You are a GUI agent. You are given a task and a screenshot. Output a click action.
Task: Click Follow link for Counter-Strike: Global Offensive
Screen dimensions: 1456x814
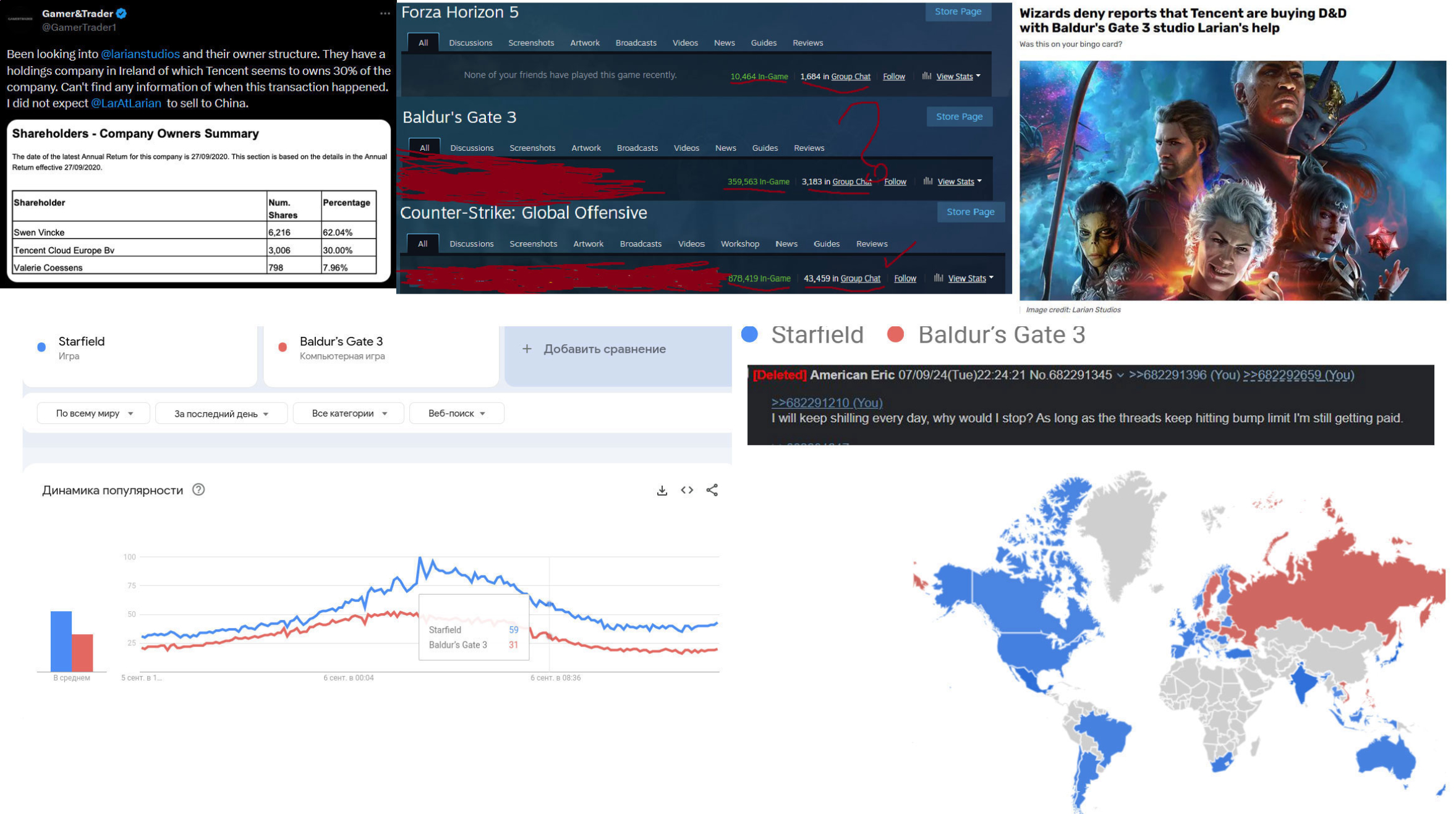click(905, 279)
